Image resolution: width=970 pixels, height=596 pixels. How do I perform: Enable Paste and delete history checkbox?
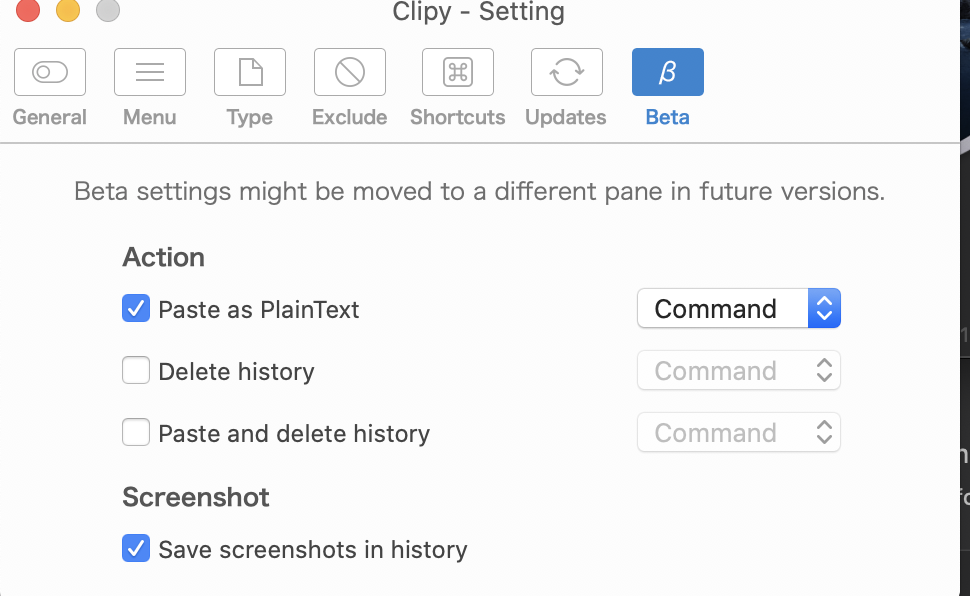(x=136, y=433)
